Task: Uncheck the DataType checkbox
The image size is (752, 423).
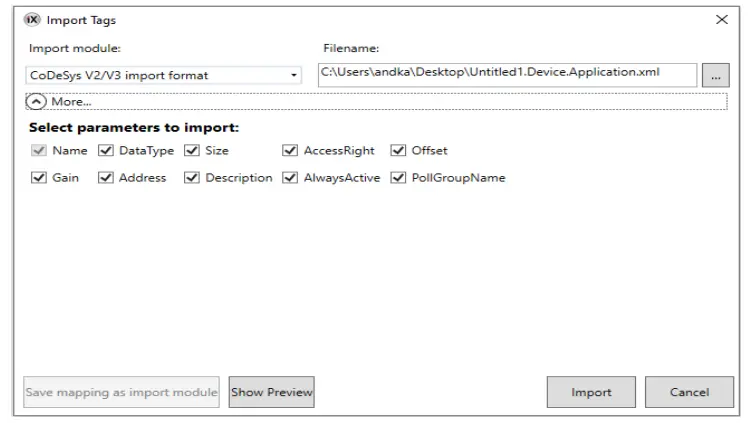Action: click(106, 151)
